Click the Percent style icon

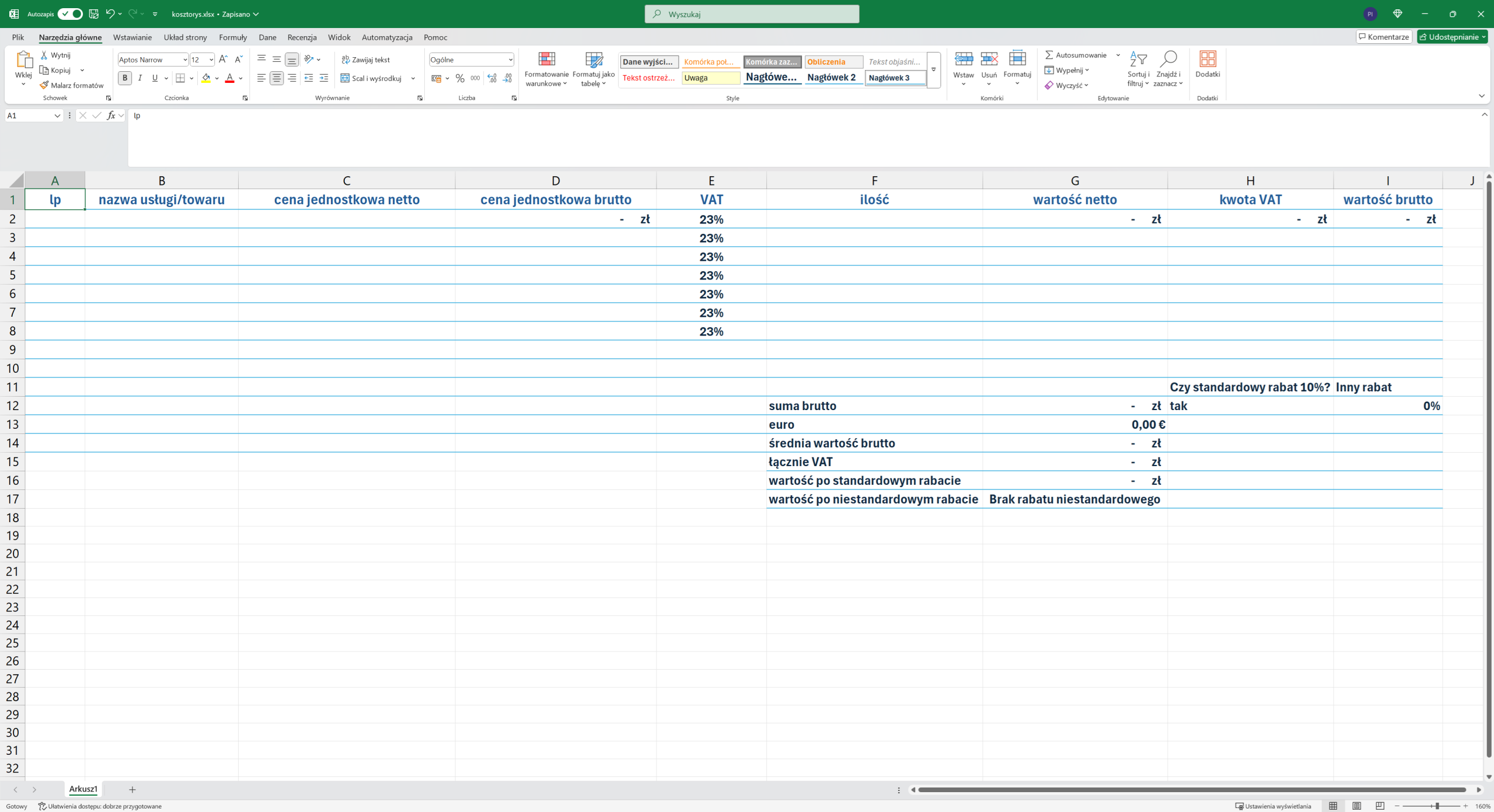tap(460, 78)
